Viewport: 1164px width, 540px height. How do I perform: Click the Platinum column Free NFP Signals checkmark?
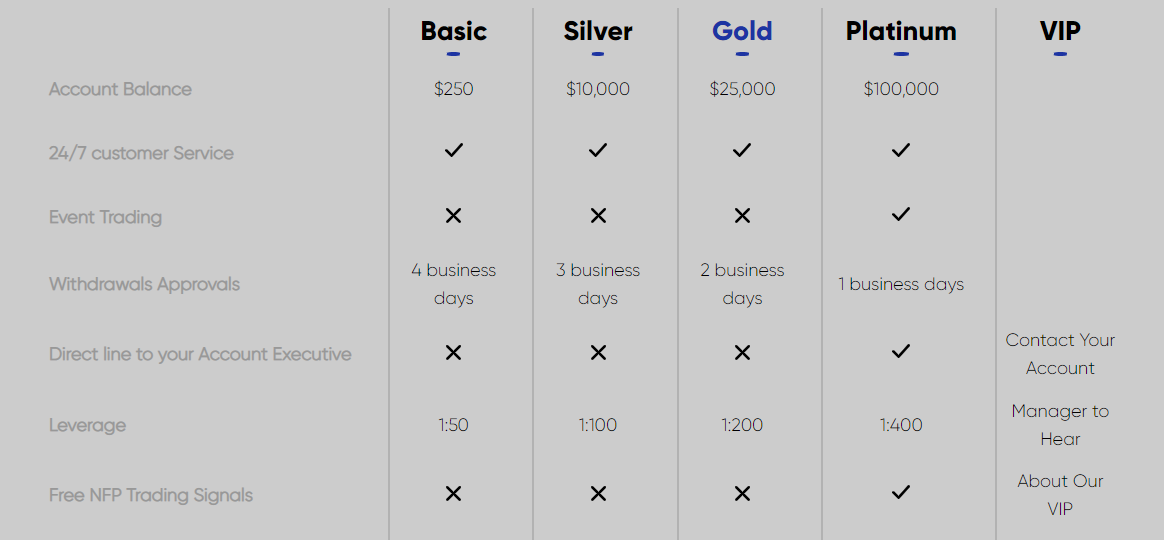(901, 492)
